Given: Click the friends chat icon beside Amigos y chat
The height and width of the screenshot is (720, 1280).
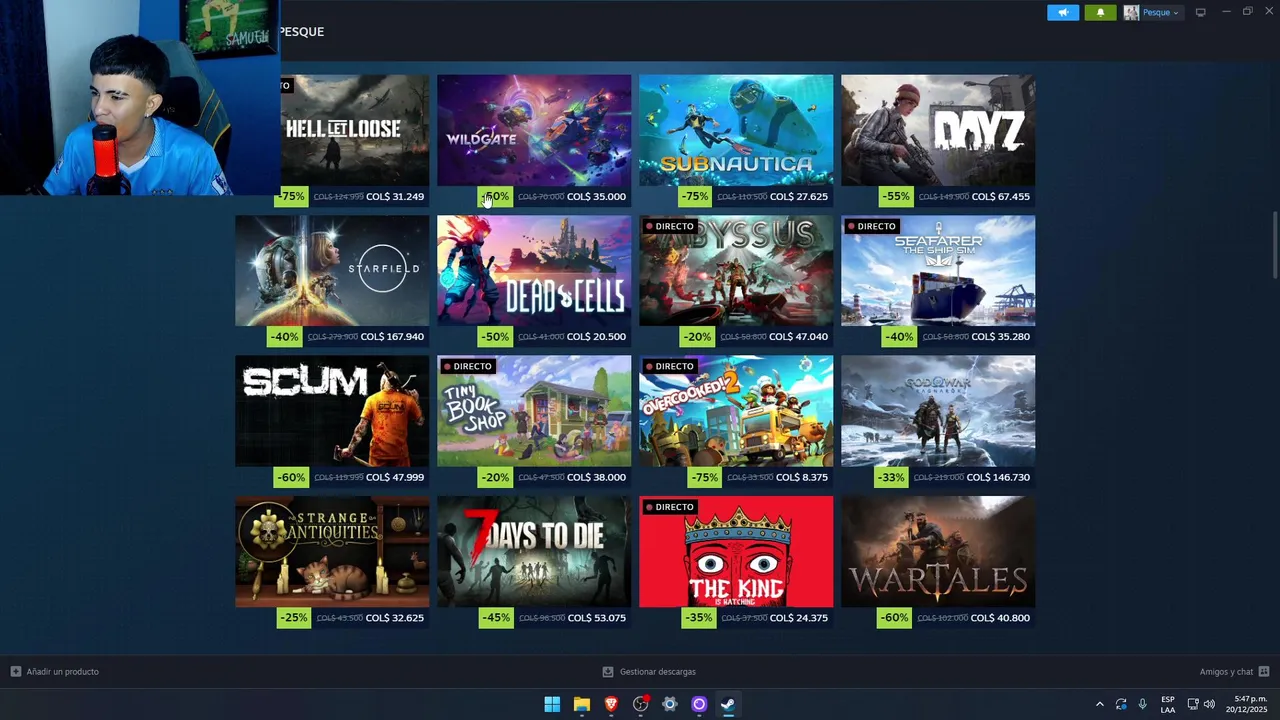Looking at the screenshot, I should [x=1264, y=672].
